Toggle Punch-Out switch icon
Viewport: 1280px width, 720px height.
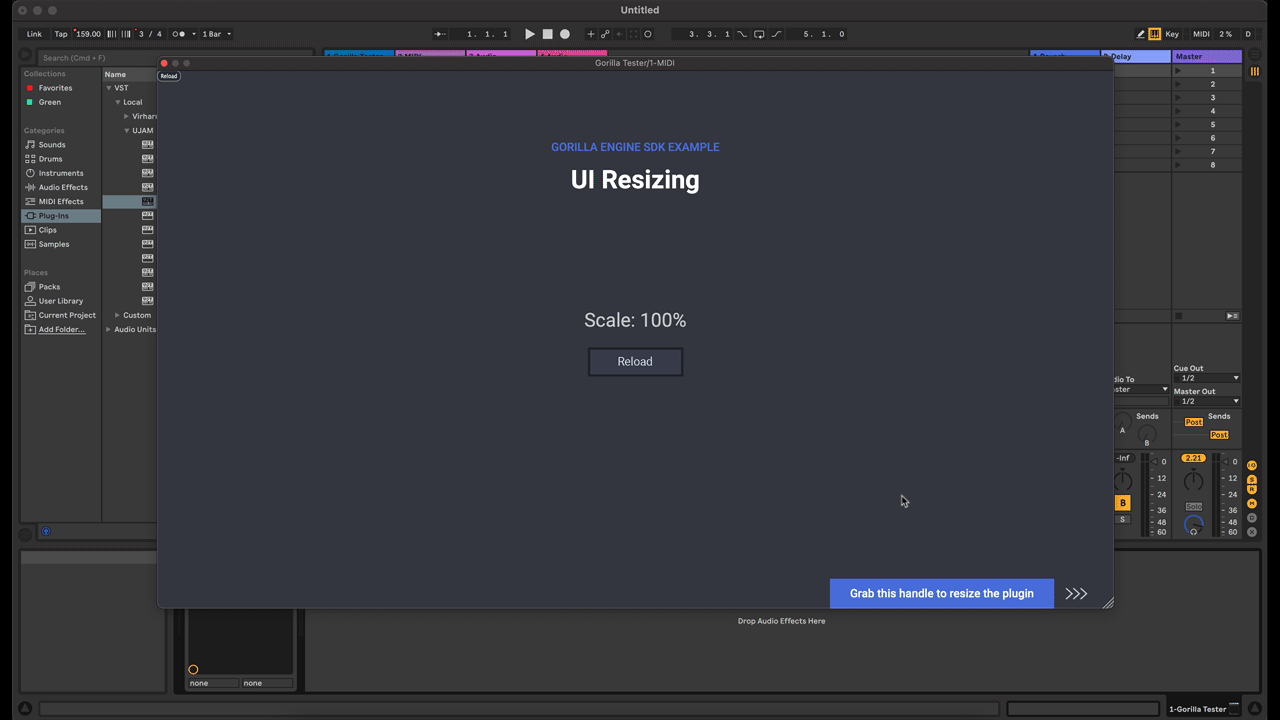click(x=776, y=34)
